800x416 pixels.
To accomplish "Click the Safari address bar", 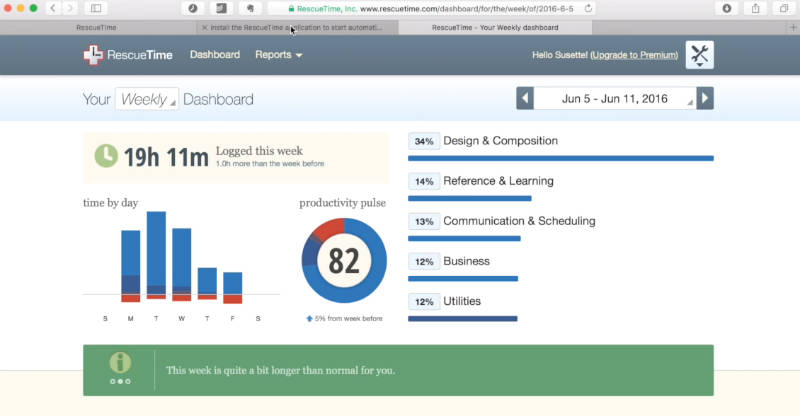I will point(432,9).
